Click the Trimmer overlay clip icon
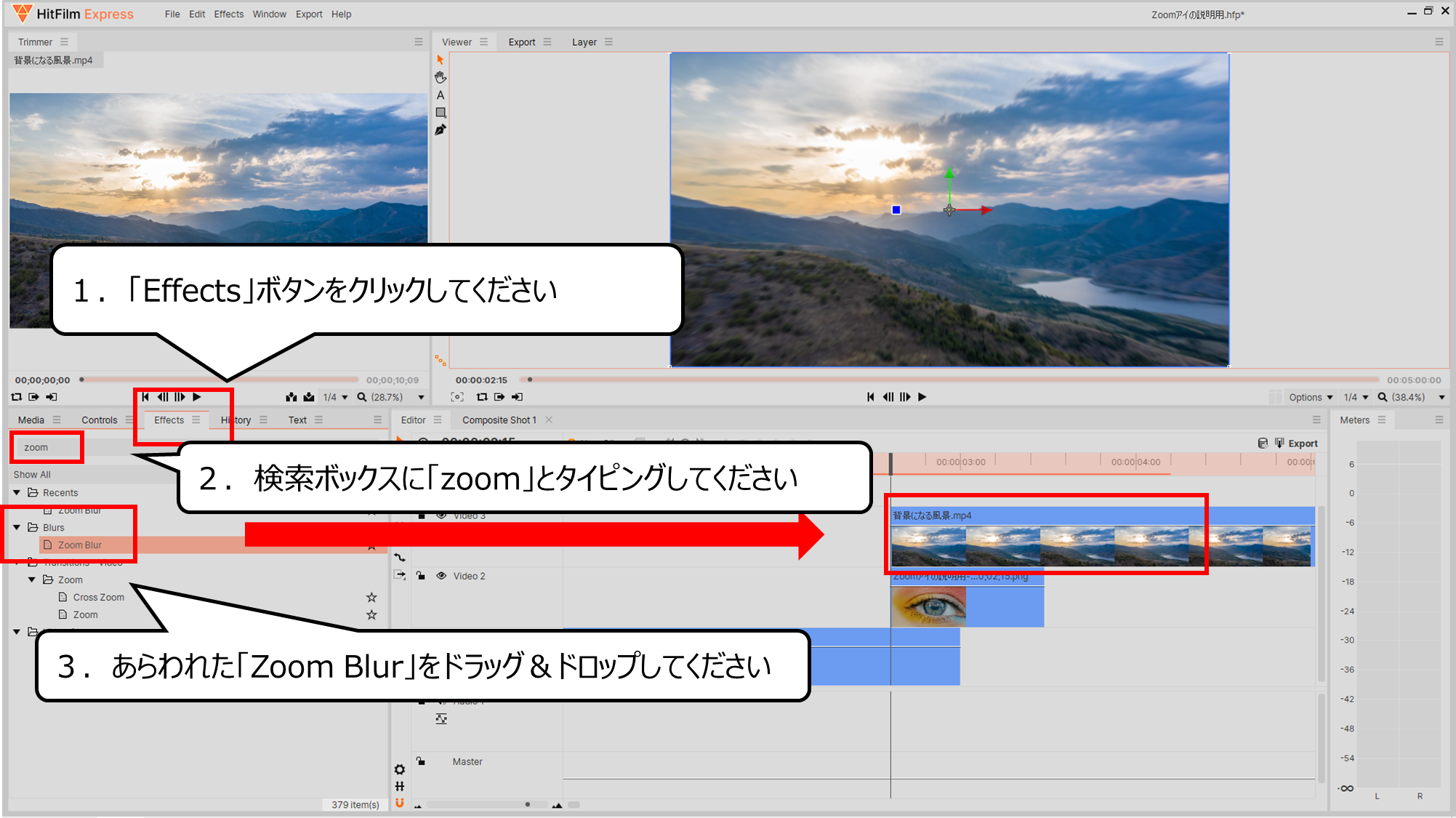Viewport: 1456px width, 818px height. (x=309, y=397)
